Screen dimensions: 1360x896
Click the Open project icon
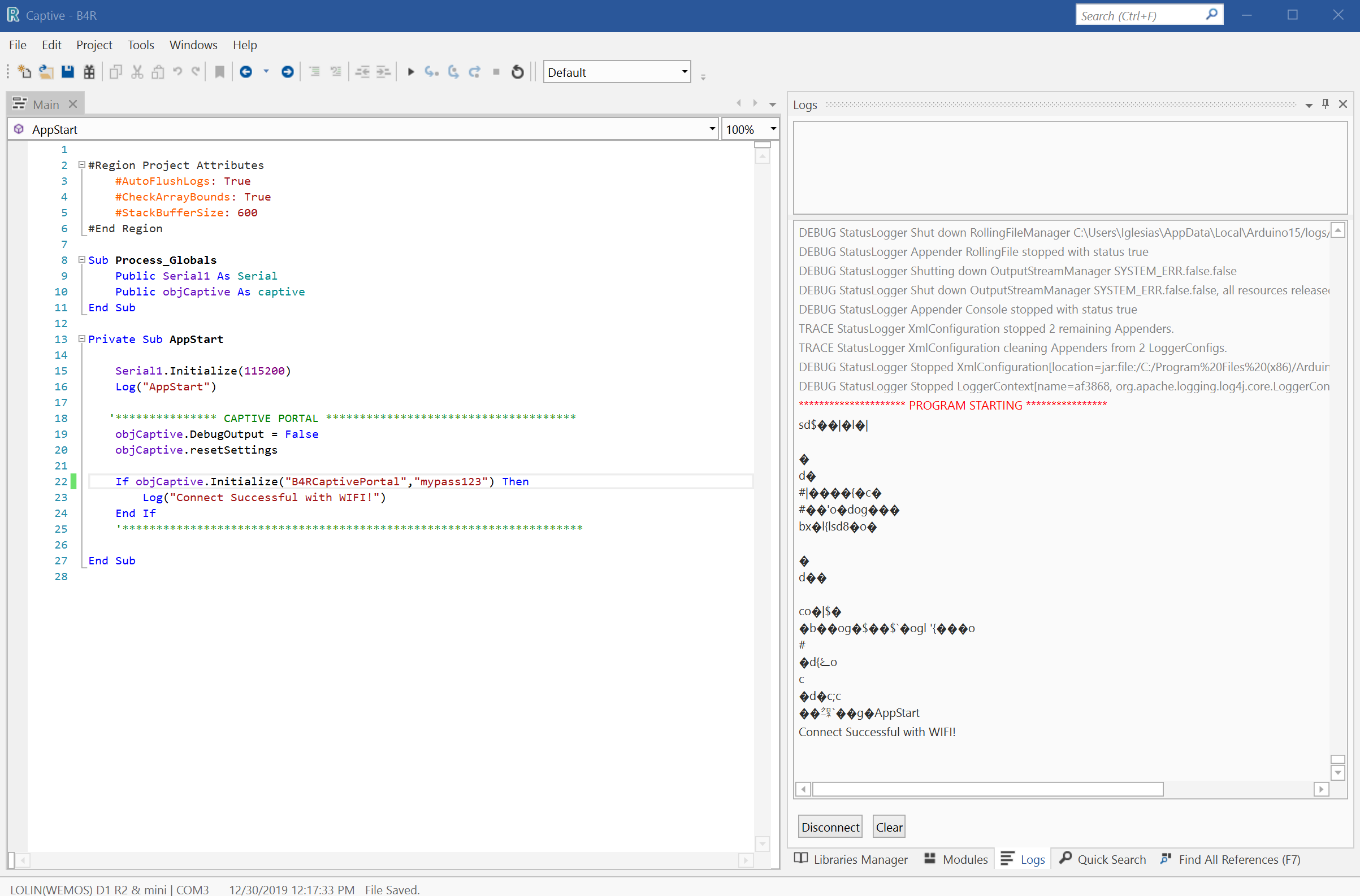(x=46, y=72)
